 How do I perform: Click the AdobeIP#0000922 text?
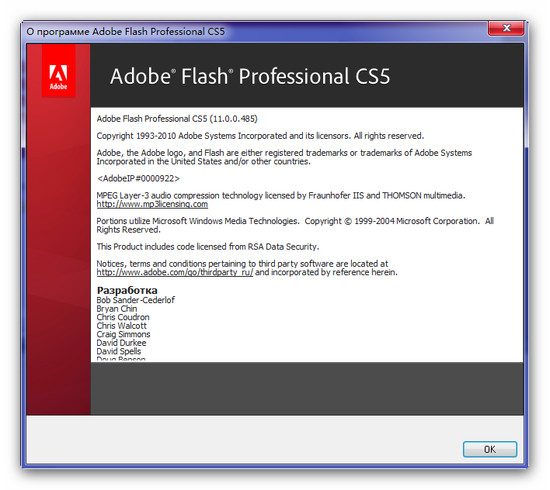tap(138, 179)
